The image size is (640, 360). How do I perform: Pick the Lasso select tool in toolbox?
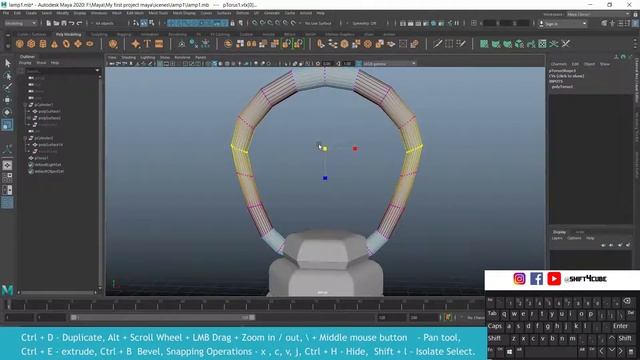click(7, 76)
